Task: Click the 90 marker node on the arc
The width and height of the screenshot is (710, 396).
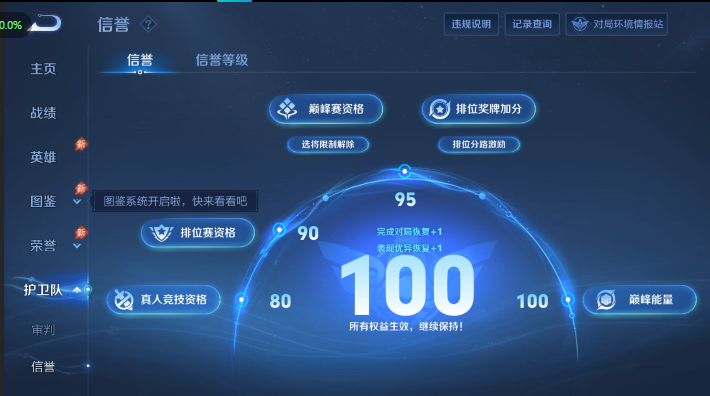Action: pos(279,230)
